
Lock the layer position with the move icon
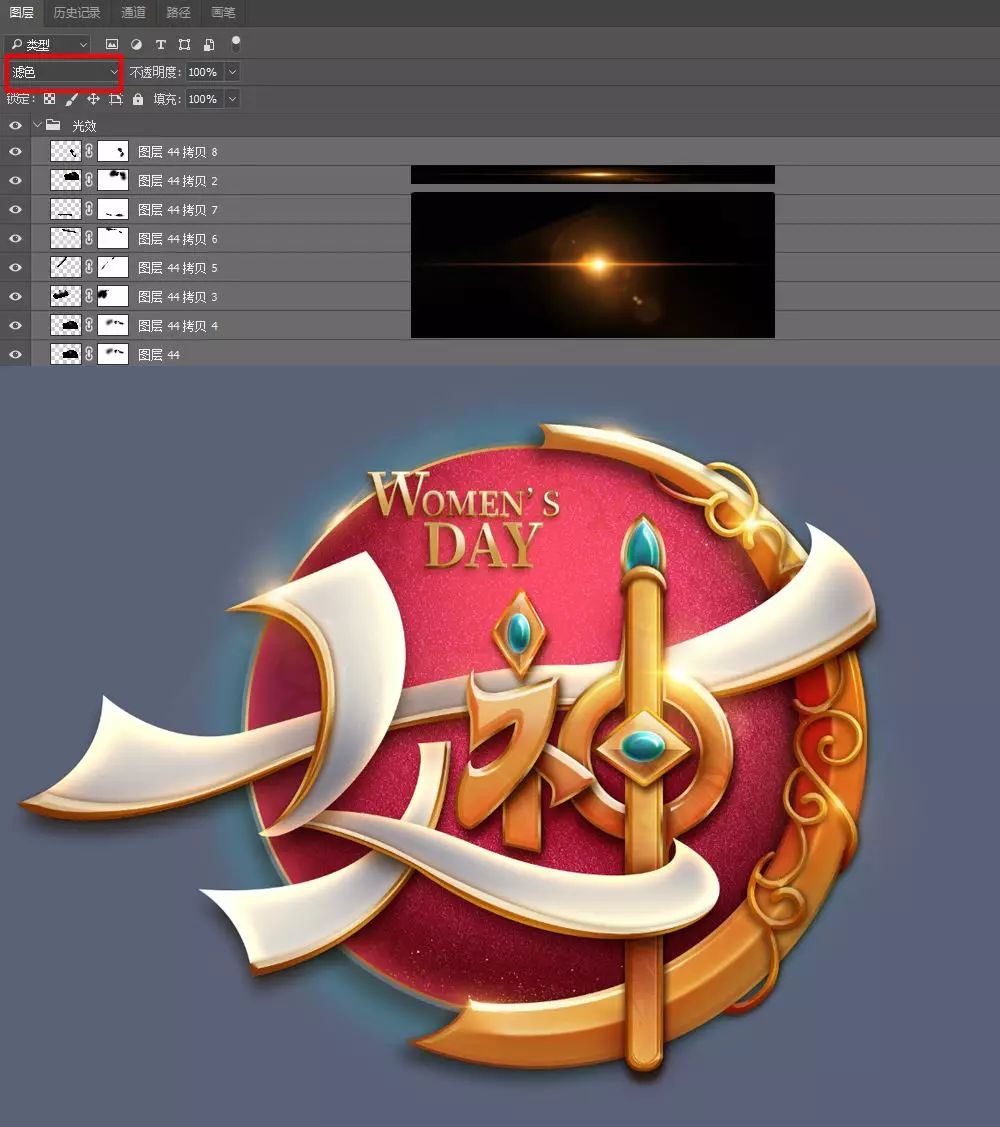tap(93, 99)
